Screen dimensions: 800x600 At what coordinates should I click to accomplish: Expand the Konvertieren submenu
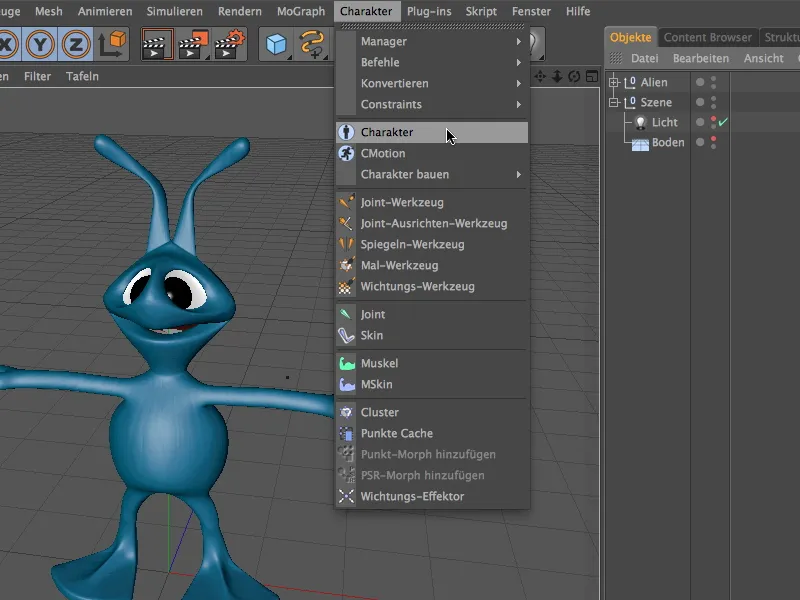pyautogui.click(x=432, y=84)
